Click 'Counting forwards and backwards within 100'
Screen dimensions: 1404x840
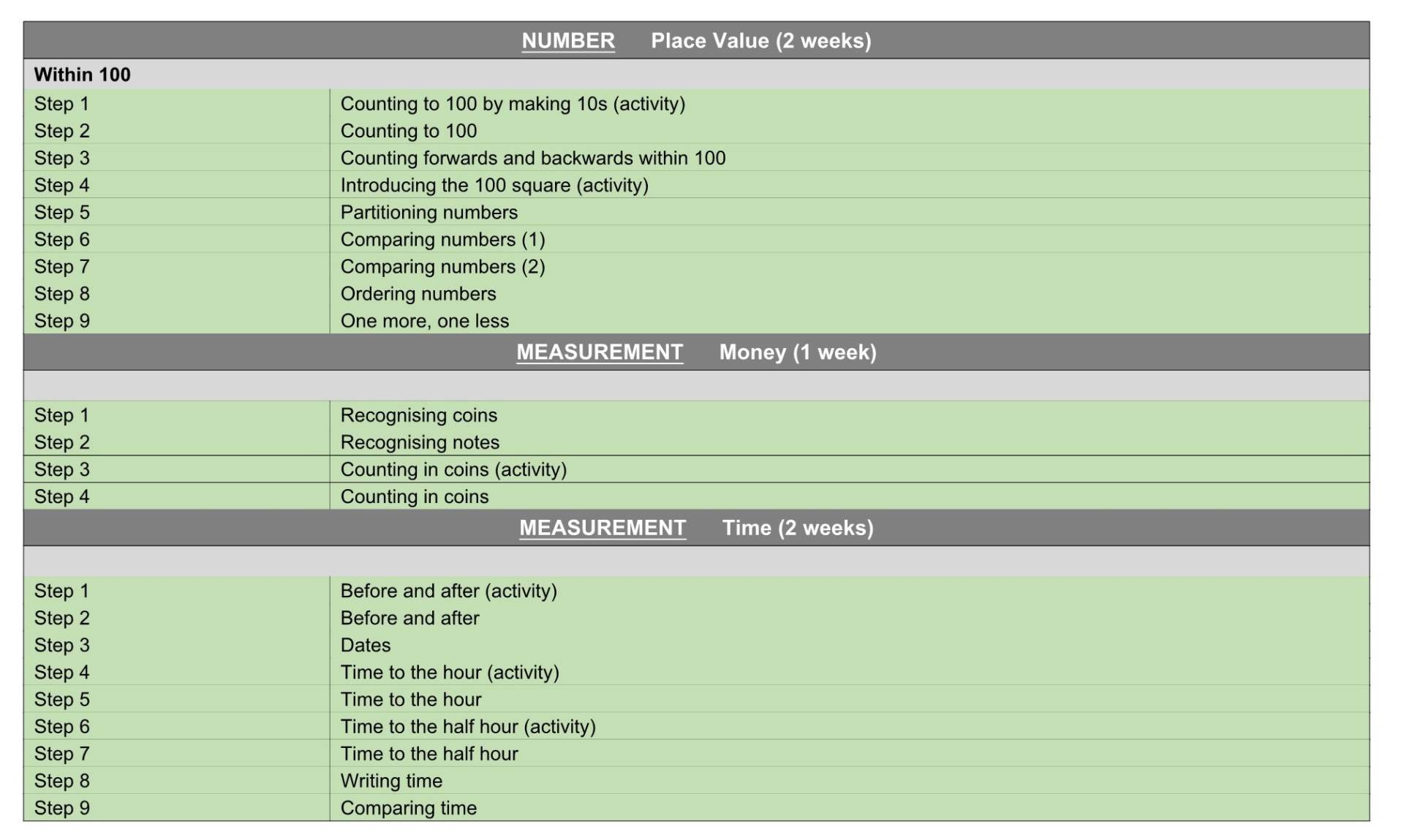(x=532, y=158)
